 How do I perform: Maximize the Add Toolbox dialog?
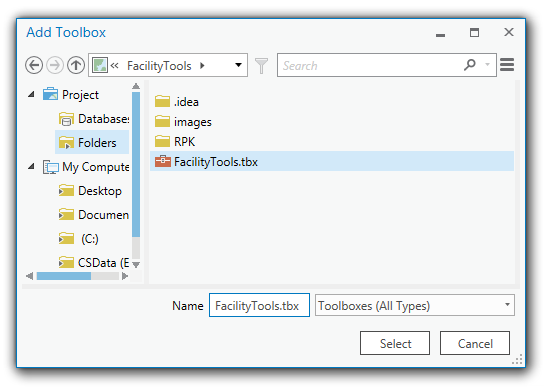pyautogui.click(x=474, y=32)
